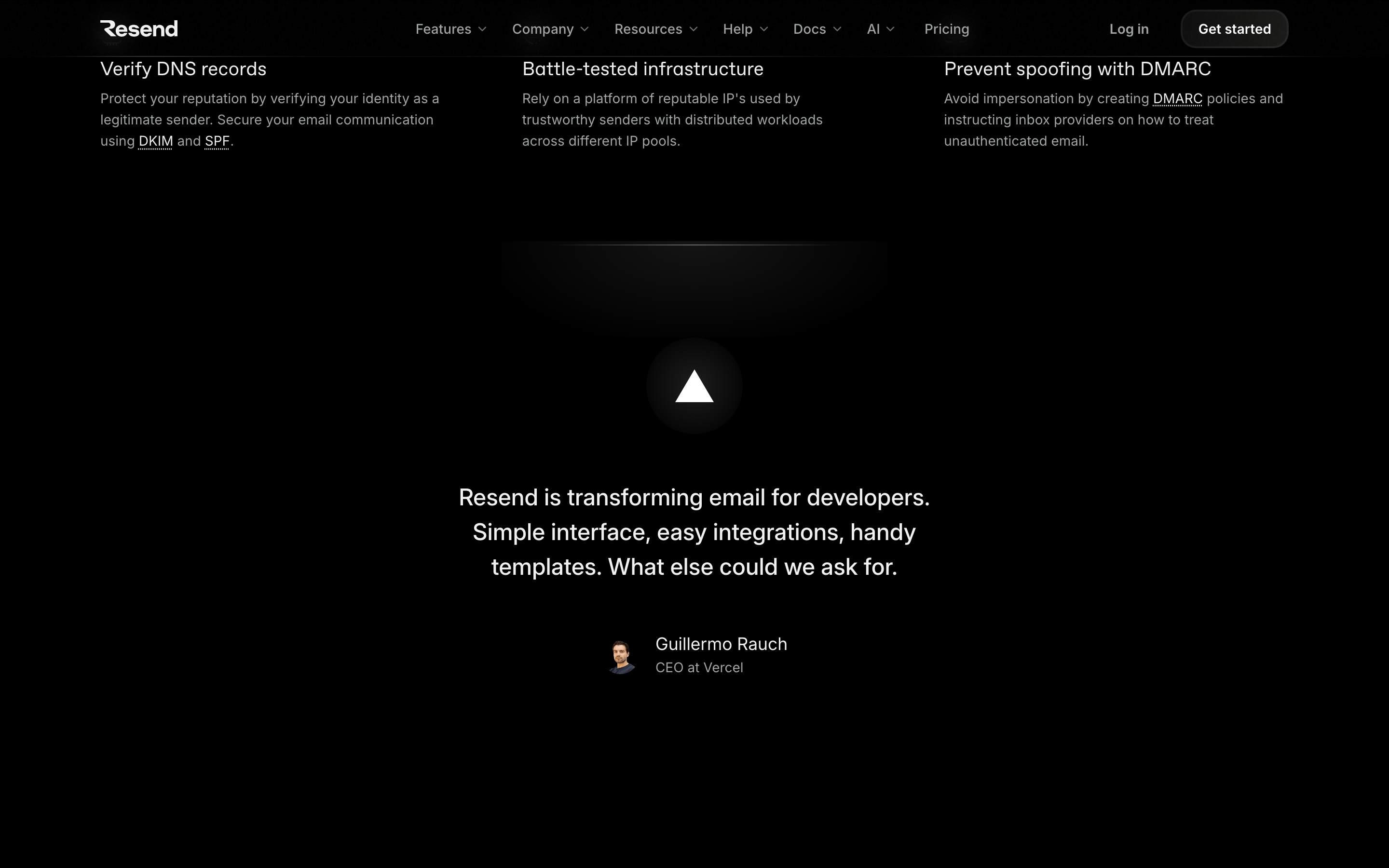Go to the Pricing page
The width and height of the screenshot is (1389, 868).
[x=946, y=29]
